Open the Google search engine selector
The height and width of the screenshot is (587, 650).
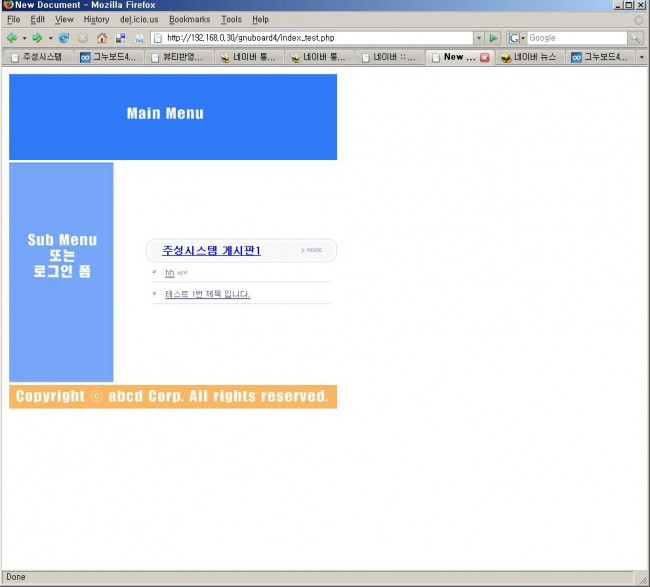click(x=517, y=38)
